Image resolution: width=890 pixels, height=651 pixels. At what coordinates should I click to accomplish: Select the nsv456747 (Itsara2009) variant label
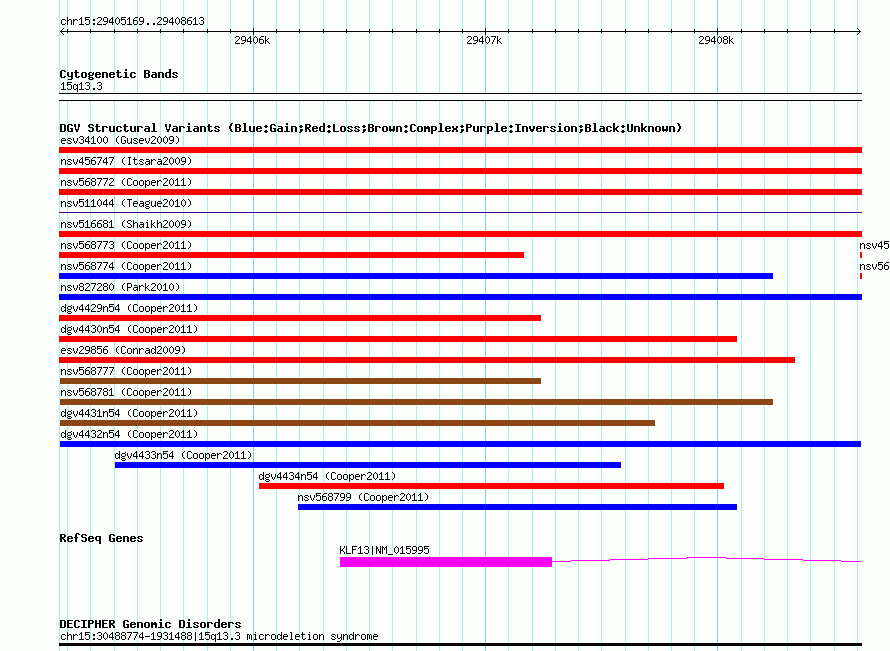pos(126,161)
